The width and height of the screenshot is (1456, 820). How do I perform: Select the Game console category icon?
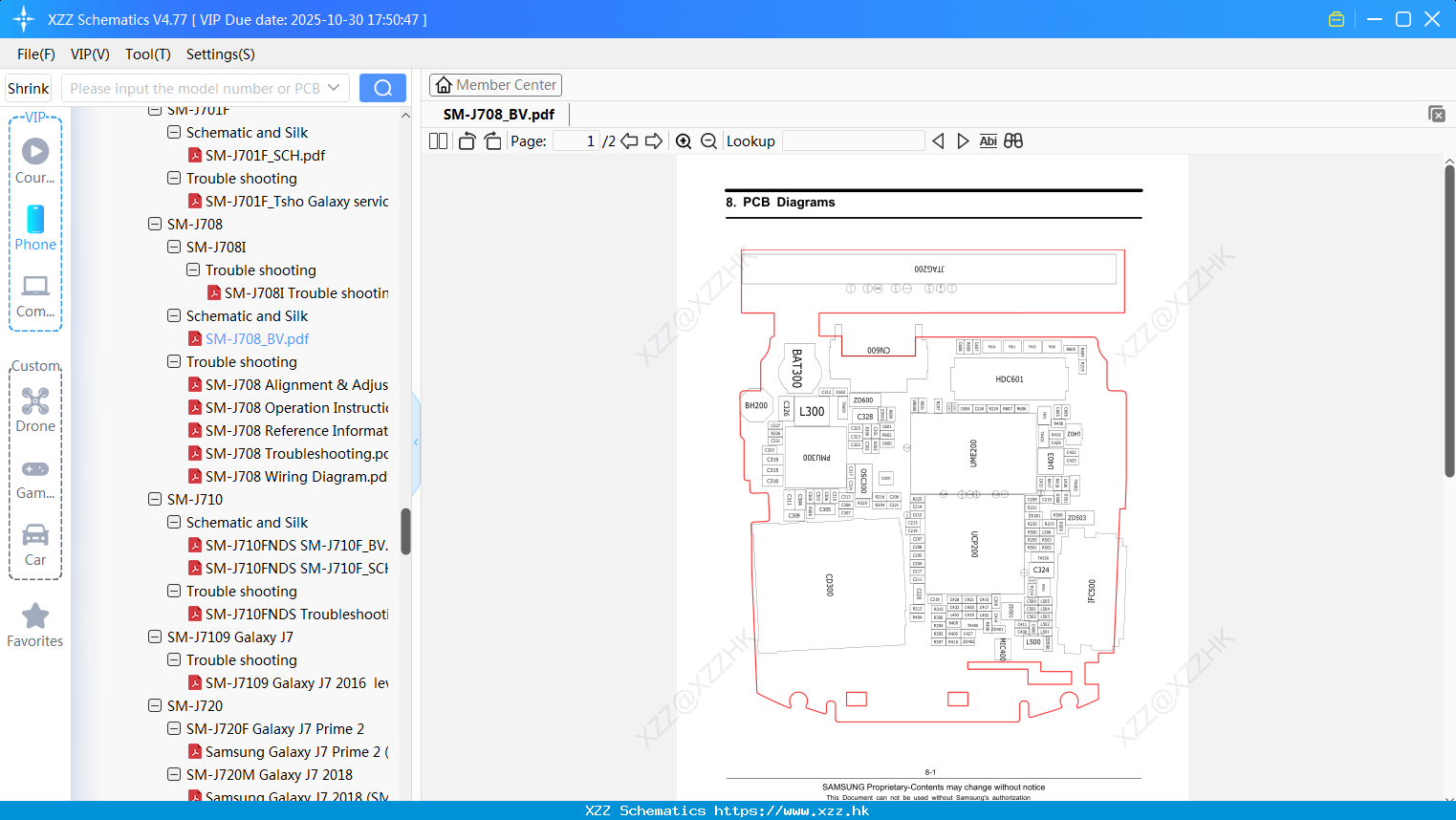35,478
